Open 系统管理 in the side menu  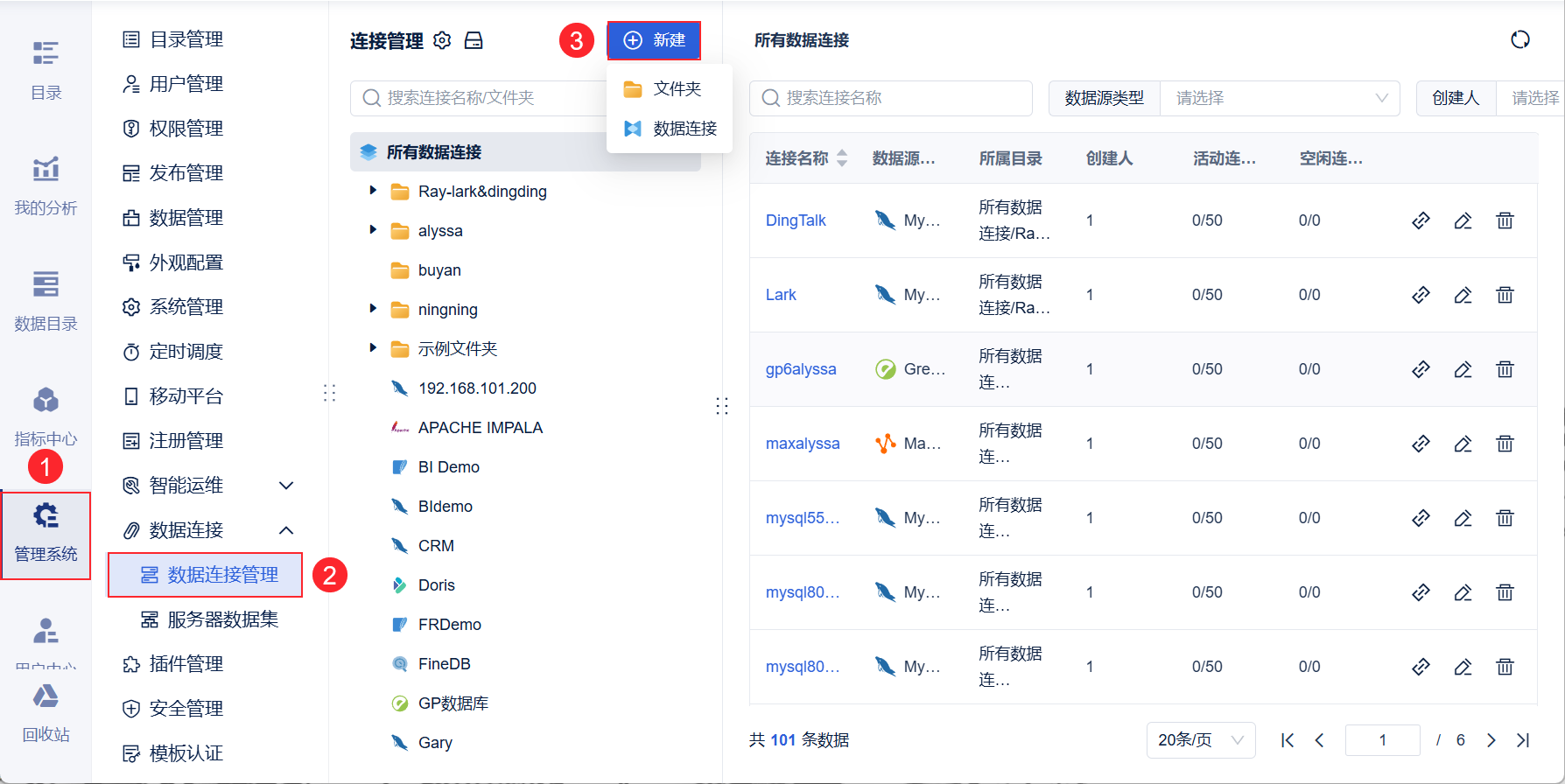(x=173, y=307)
